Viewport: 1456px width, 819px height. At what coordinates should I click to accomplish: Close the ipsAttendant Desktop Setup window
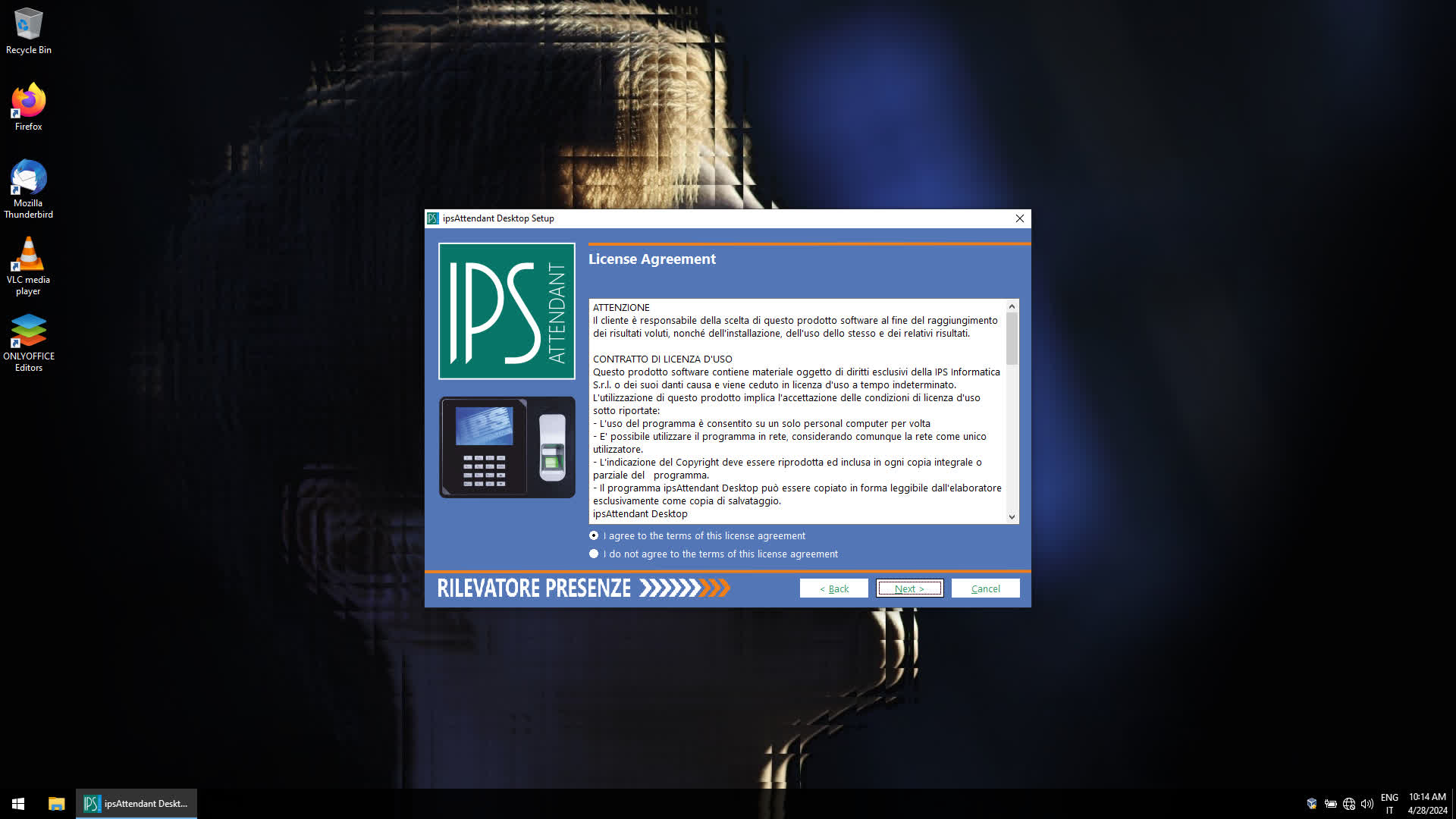coord(1020,218)
